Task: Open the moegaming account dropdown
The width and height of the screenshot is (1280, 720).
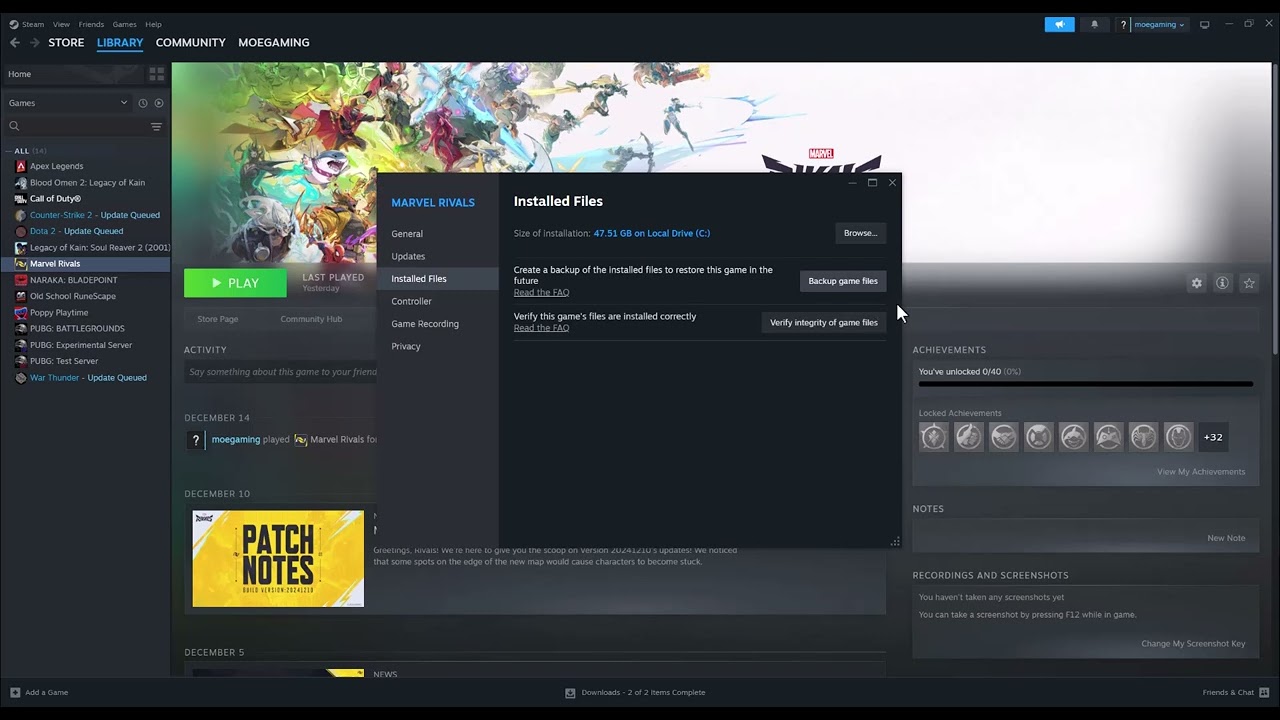Action: tap(1159, 24)
